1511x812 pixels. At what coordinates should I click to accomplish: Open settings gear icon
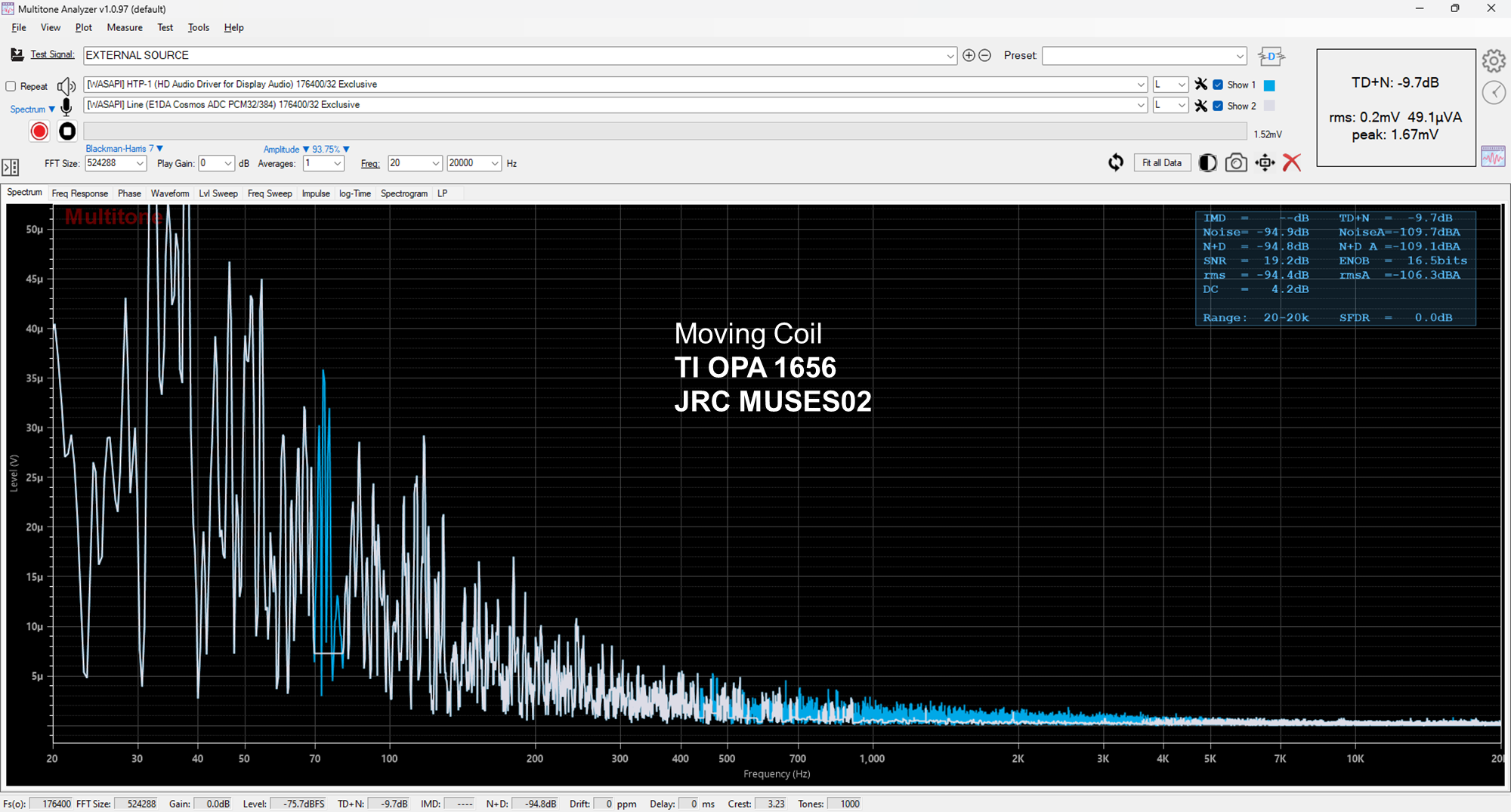click(x=1494, y=60)
